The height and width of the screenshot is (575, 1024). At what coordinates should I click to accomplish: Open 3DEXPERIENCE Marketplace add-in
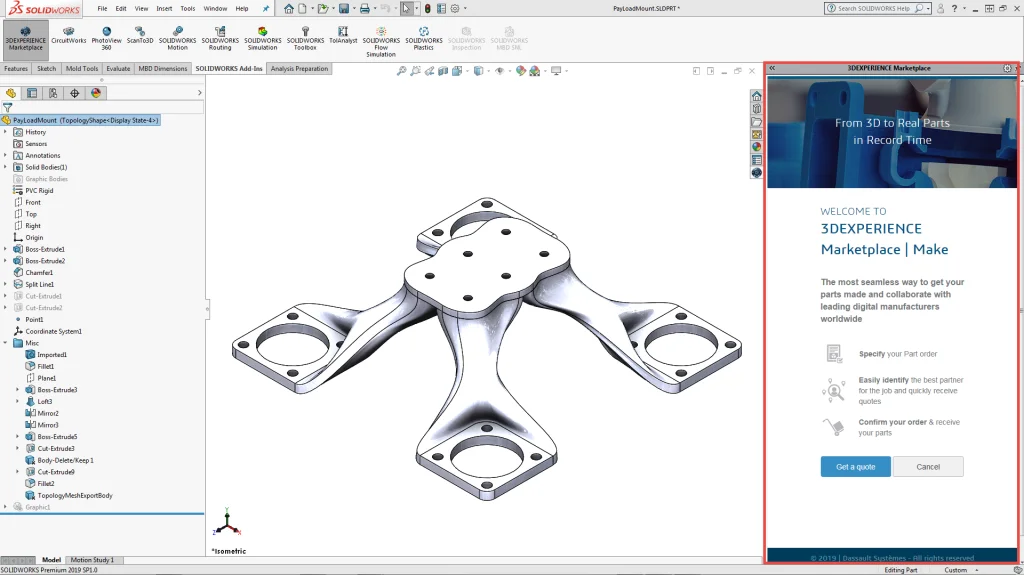pos(25,39)
